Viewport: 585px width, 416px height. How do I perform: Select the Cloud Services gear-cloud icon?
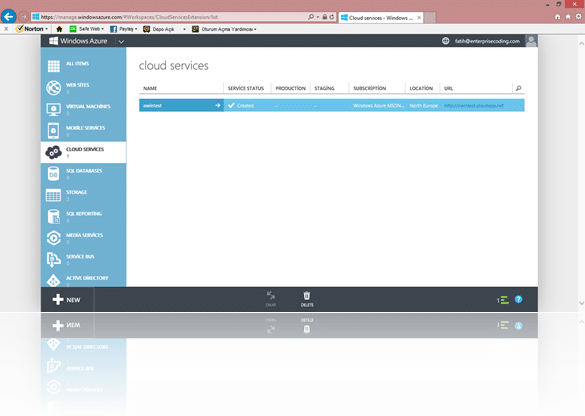[53, 152]
